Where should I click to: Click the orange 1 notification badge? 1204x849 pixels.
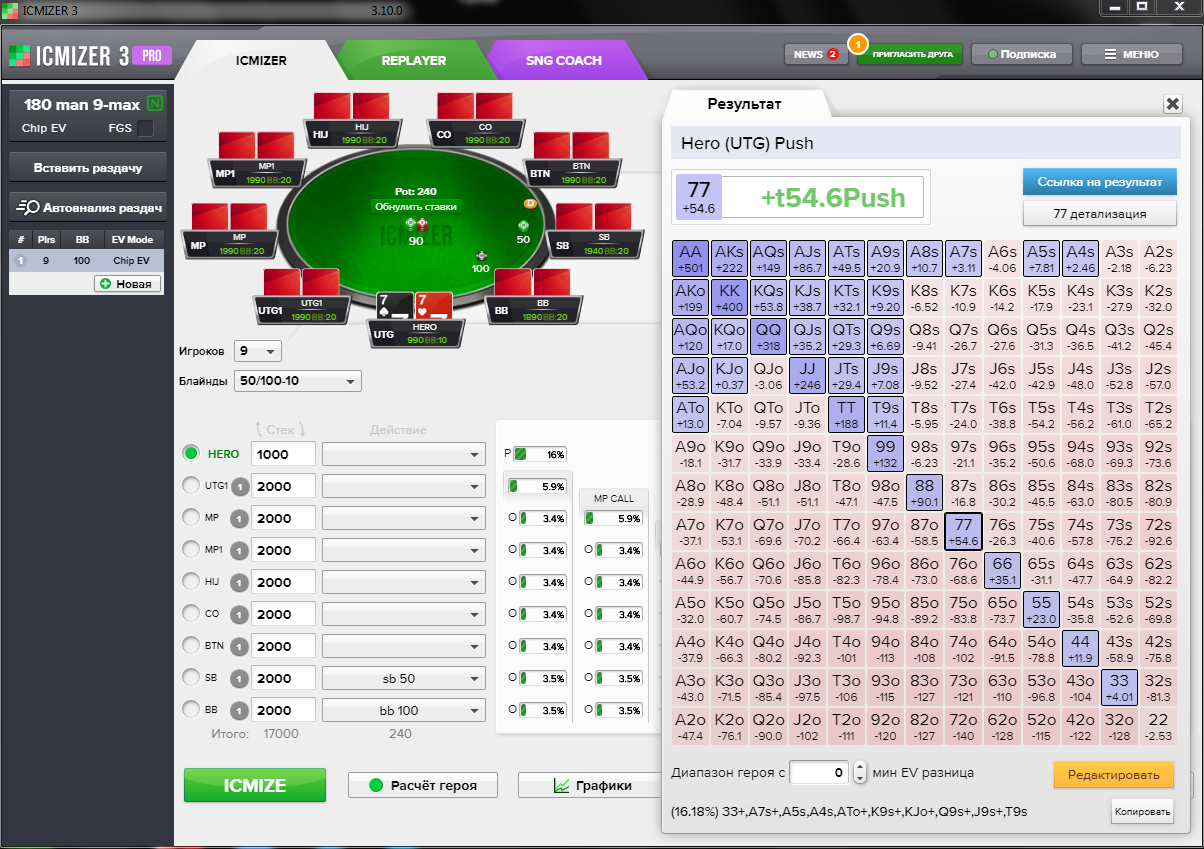coord(857,44)
